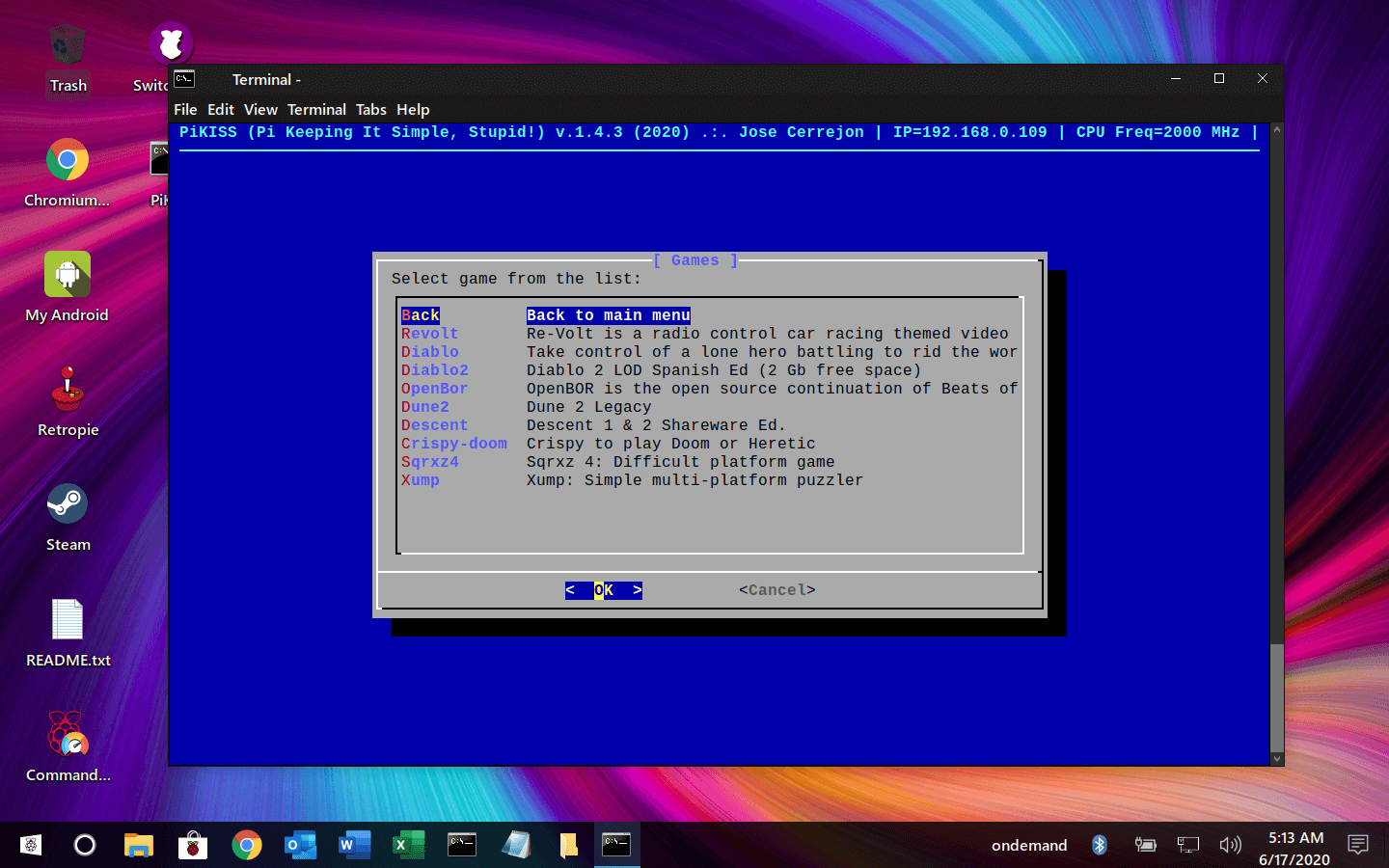The height and width of the screenshot is (868, 1389).
Task: Switch to the active terminal taskbar icon
Action: pos(616,845)
